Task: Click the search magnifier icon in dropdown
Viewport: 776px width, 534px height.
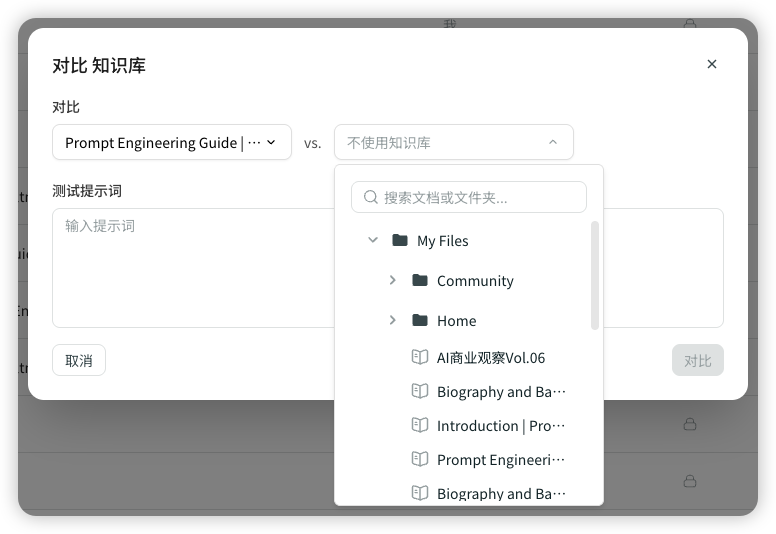Action: [371, 197]
